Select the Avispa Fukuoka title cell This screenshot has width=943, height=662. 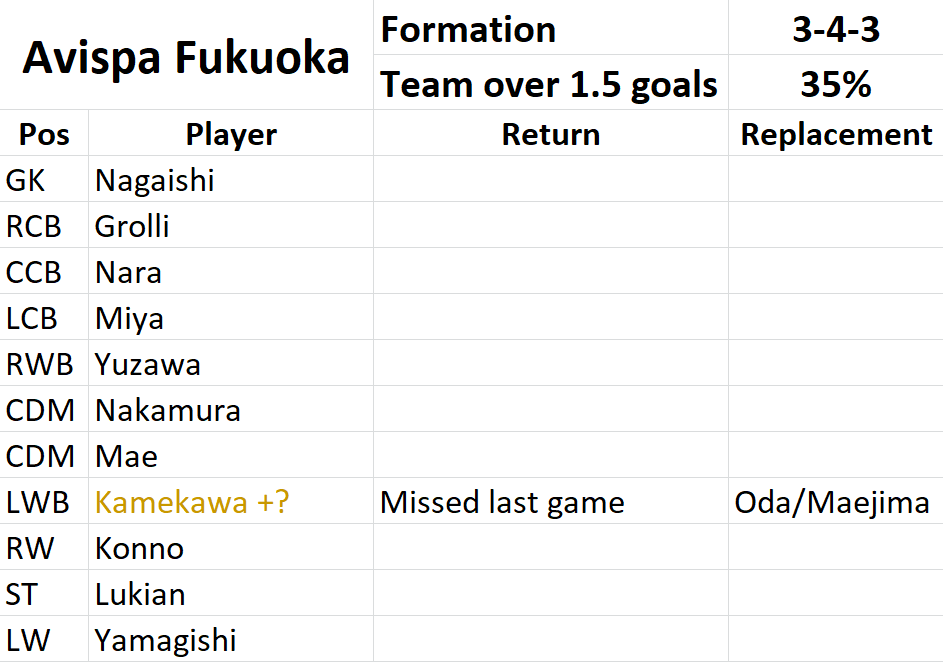186,55
